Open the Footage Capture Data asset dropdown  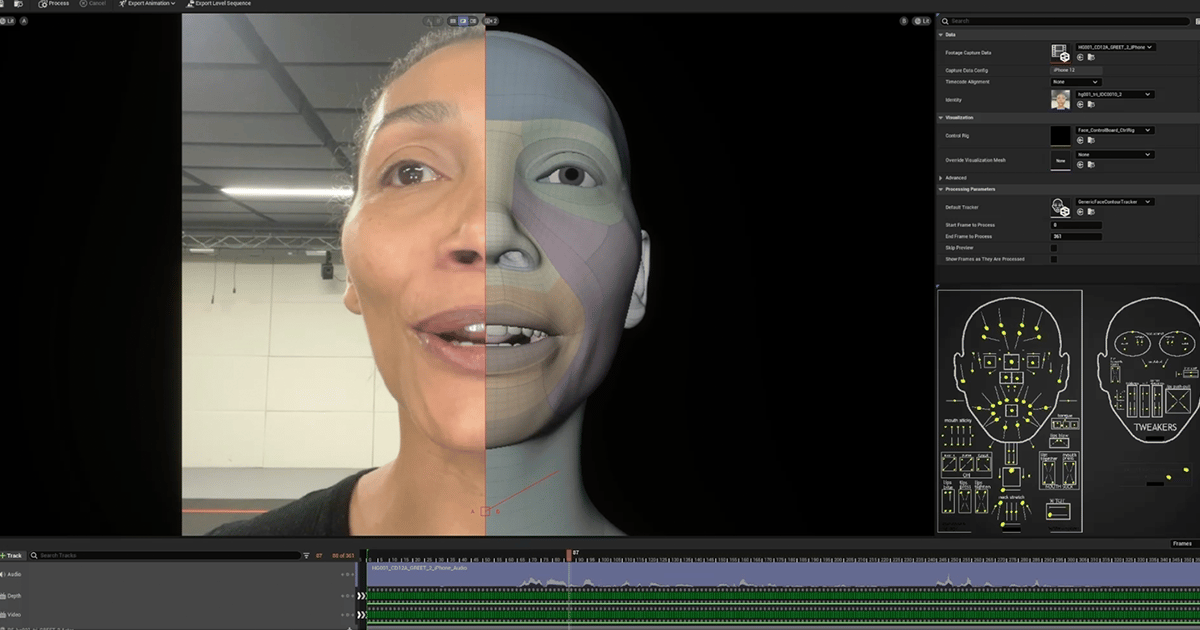[1115, 47]
